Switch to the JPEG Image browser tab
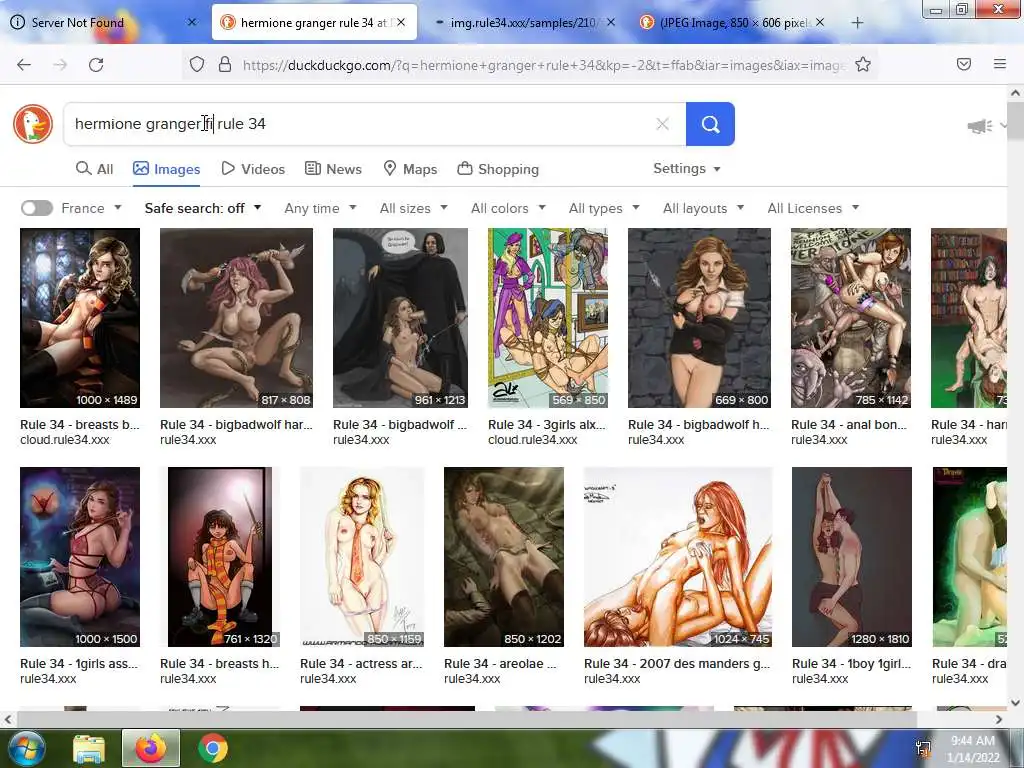 pos(733,22)
